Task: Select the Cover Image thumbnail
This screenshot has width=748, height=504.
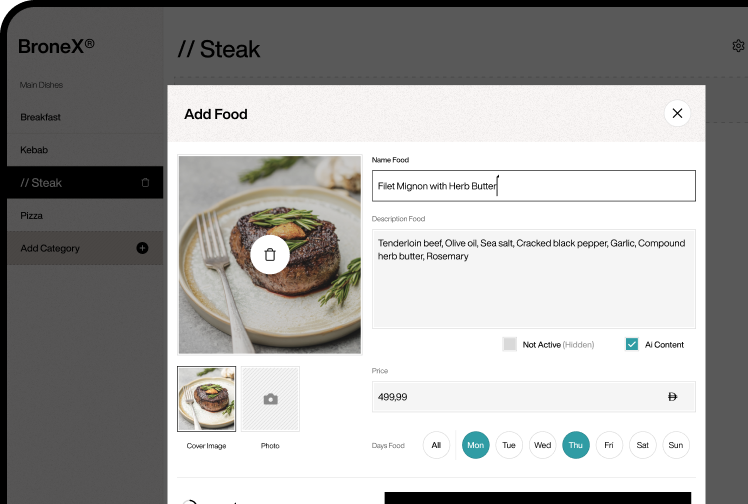Action: [207, 399]
